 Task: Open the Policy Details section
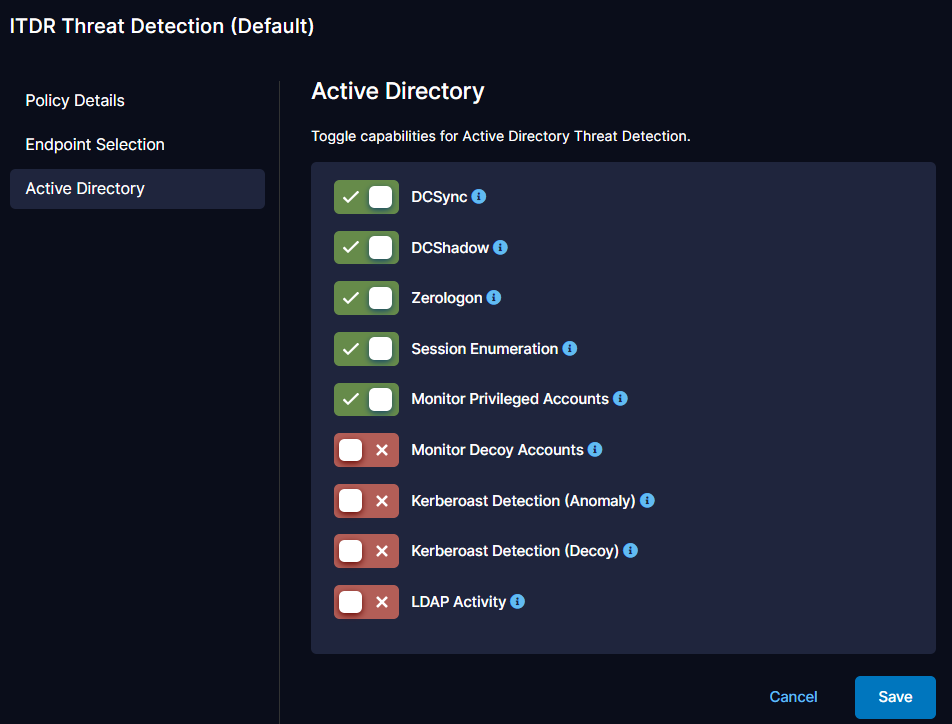click(x=75, y=101)
